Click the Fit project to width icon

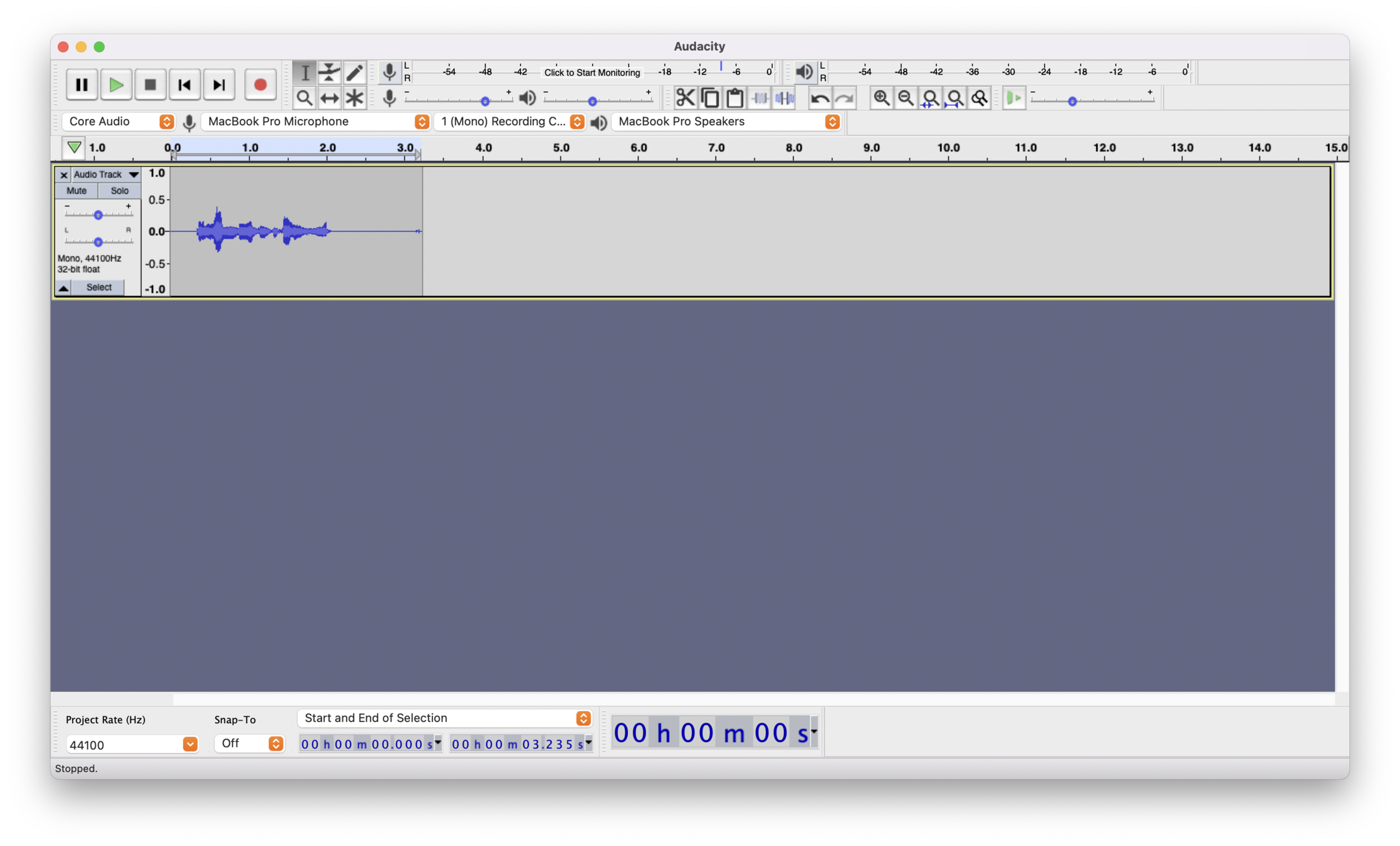tap(954, 98)
